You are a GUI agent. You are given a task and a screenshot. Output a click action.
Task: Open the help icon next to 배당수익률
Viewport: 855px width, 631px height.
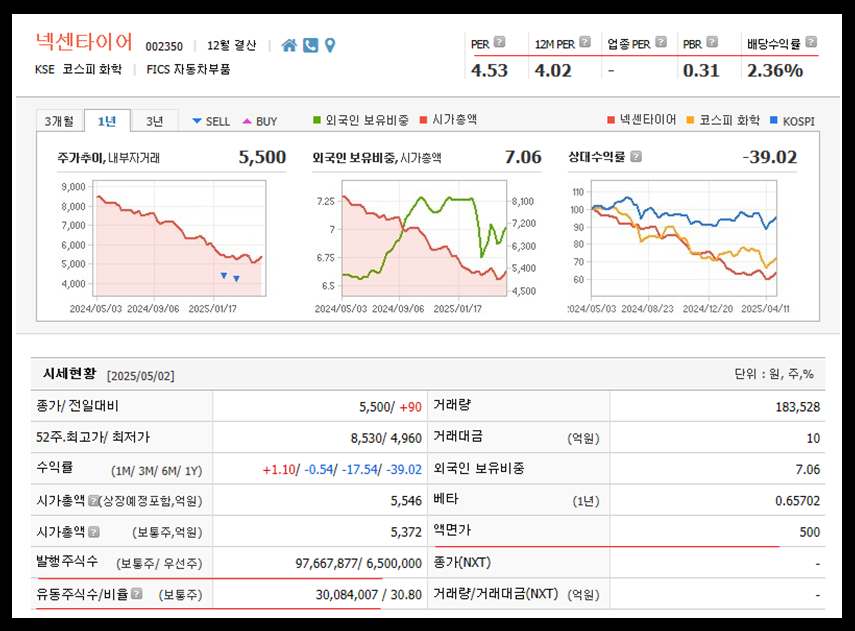[x=811, y=42]
